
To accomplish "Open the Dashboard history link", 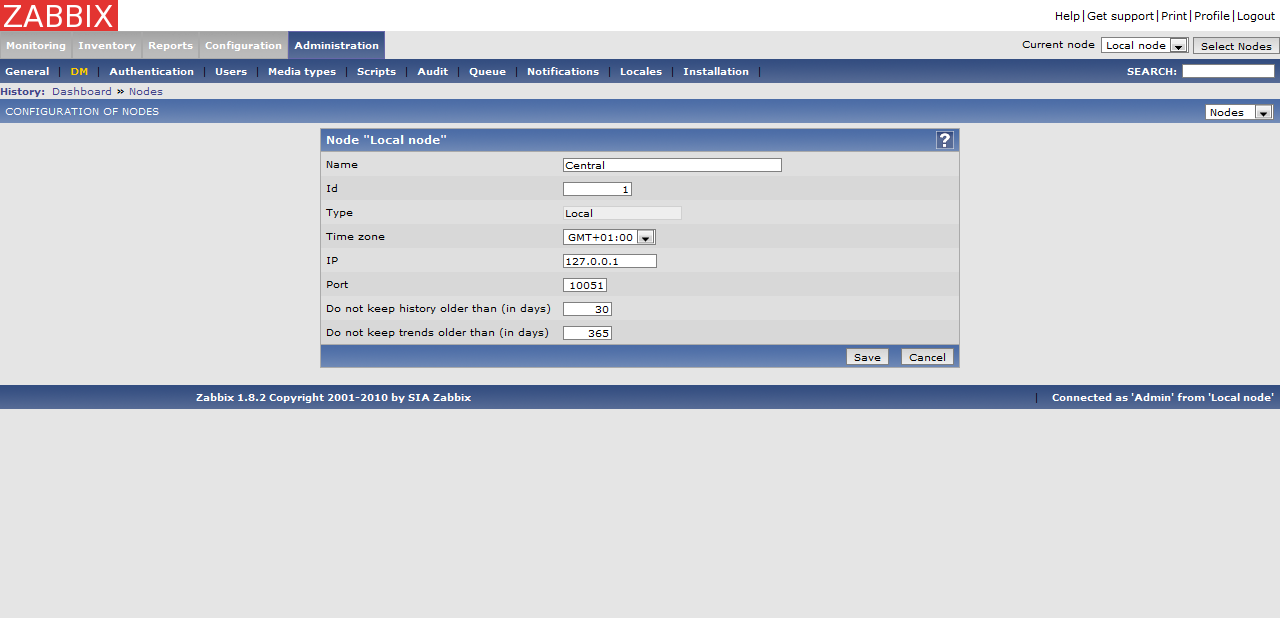I will coord(82,92).
